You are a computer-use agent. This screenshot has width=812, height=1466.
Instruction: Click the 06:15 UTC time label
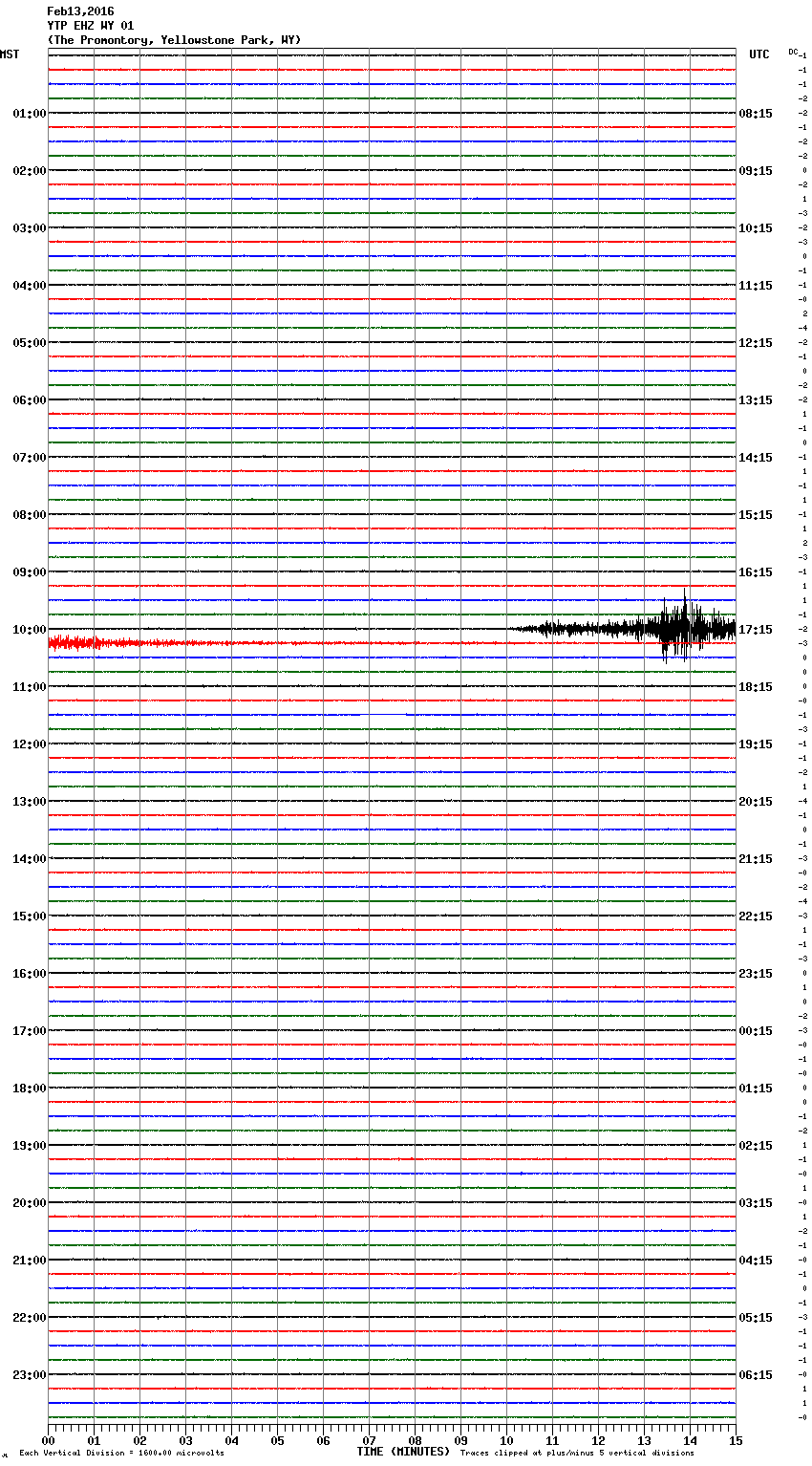click(x=756, y=1375)
